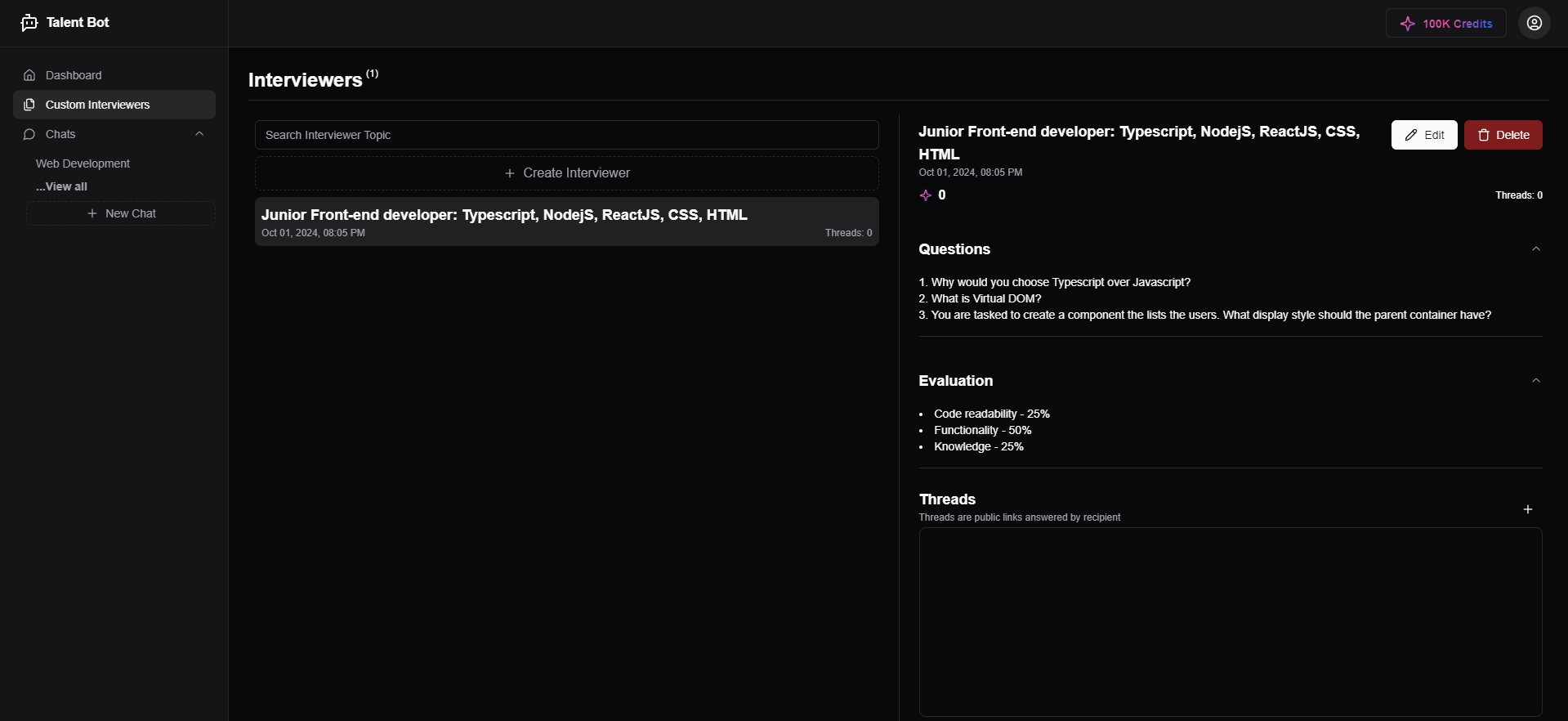
Task: Click the plus icon in Create Interviewer
Action: (510, 173)
